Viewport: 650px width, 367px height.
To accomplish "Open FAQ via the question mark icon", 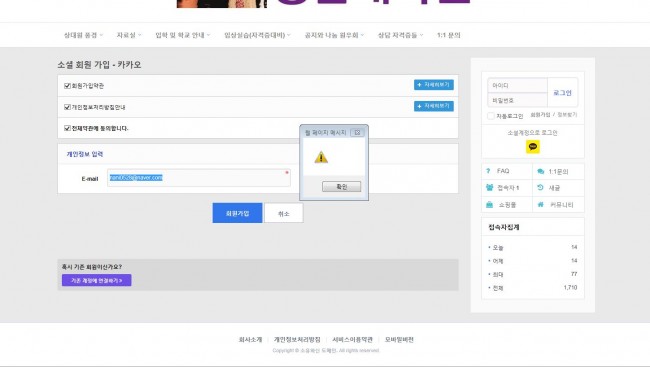I will coord(488,171).
